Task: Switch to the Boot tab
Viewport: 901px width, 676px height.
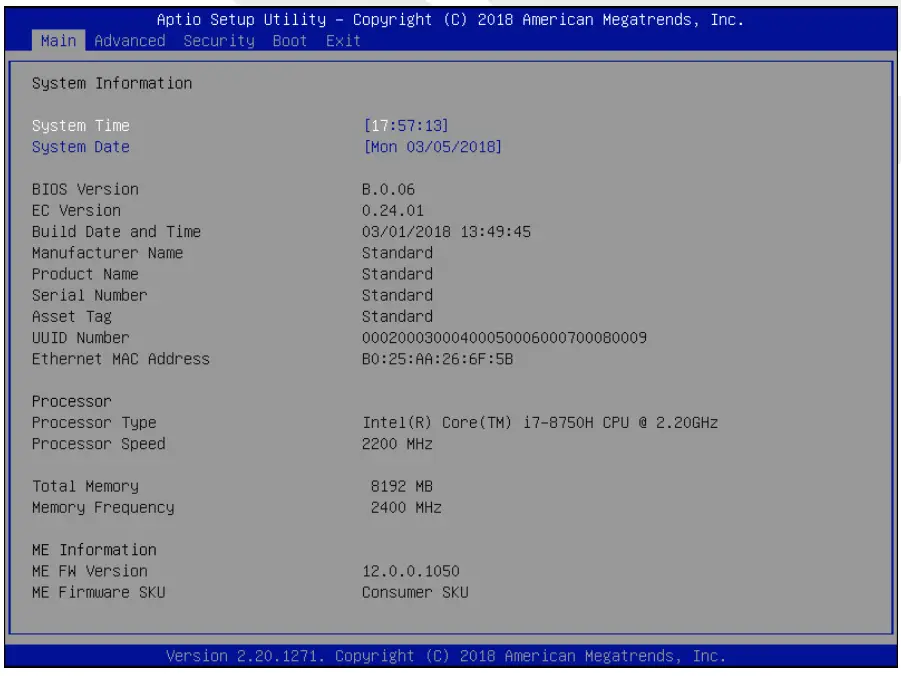Action: pos(288,41)
